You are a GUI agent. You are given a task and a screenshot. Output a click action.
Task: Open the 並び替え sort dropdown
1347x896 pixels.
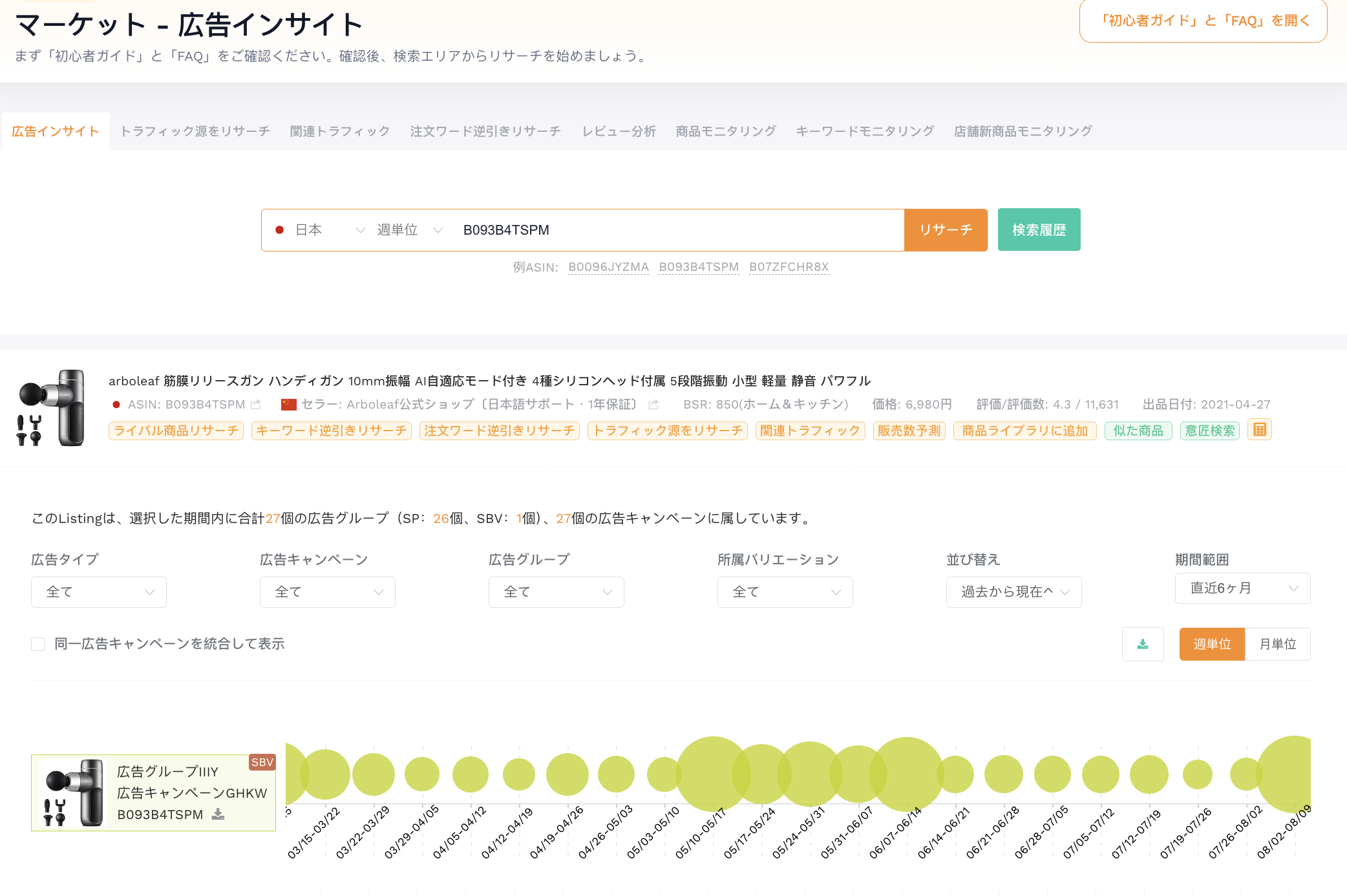tap(1014, 592)
